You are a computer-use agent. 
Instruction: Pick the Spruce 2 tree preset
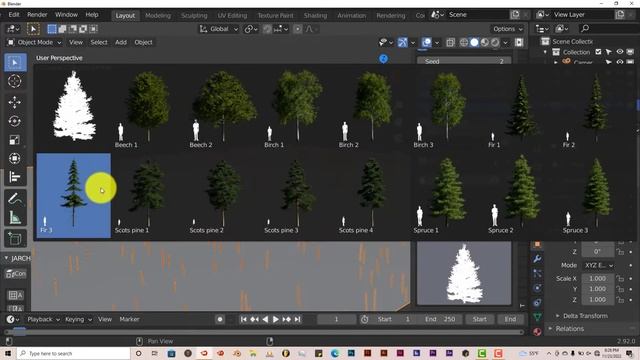pos(522,195)
